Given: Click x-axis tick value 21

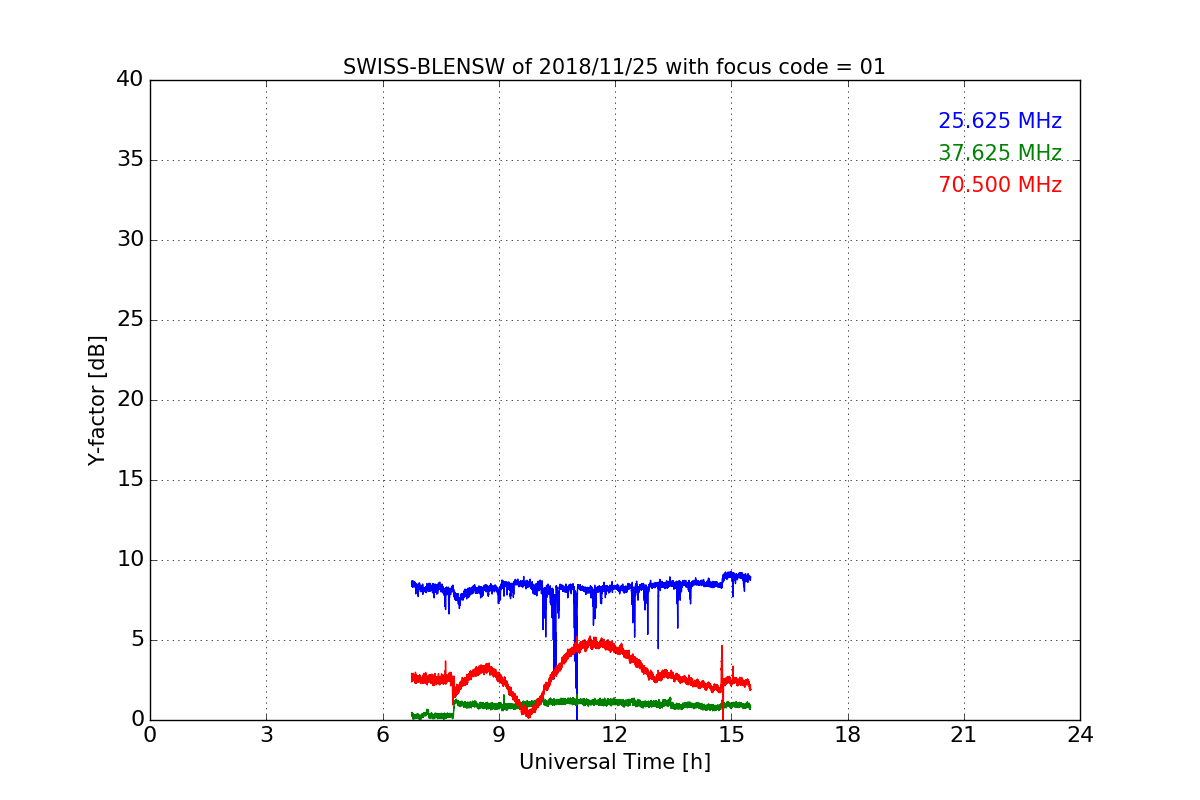Looking at the screenshot, I should pyautogui.click(x=964, y=735).
